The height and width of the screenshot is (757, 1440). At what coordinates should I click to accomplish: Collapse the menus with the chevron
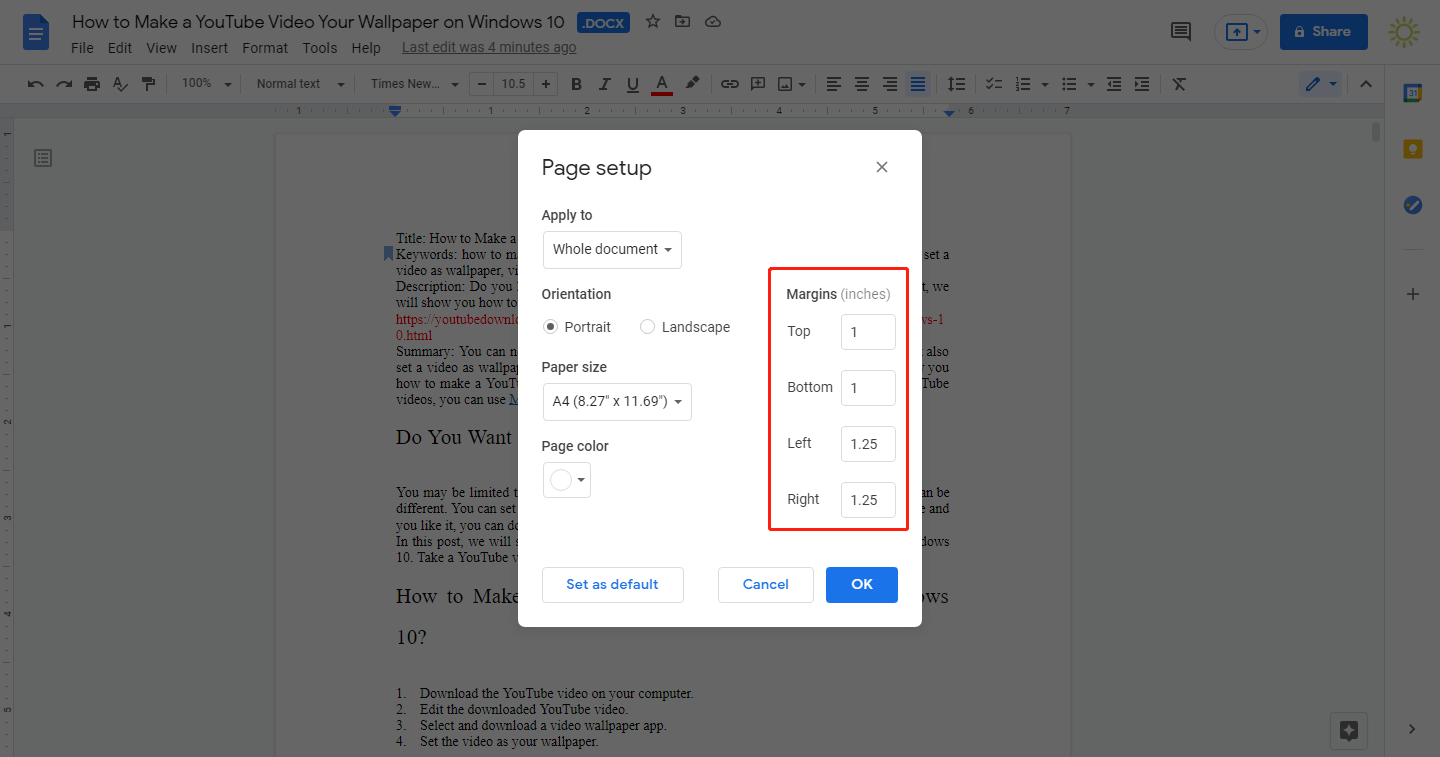point(1365,84)
